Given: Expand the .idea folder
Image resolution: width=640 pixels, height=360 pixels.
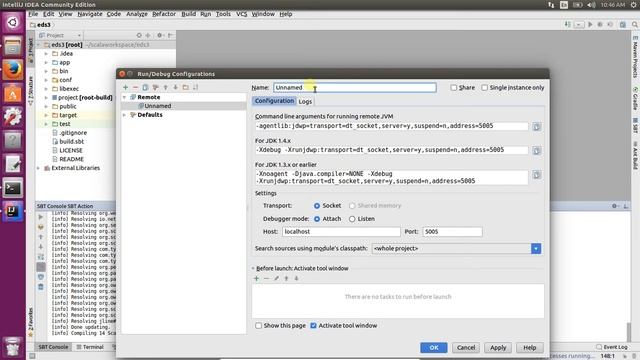Looking at the screenshot, I should (x=46, y=53).
